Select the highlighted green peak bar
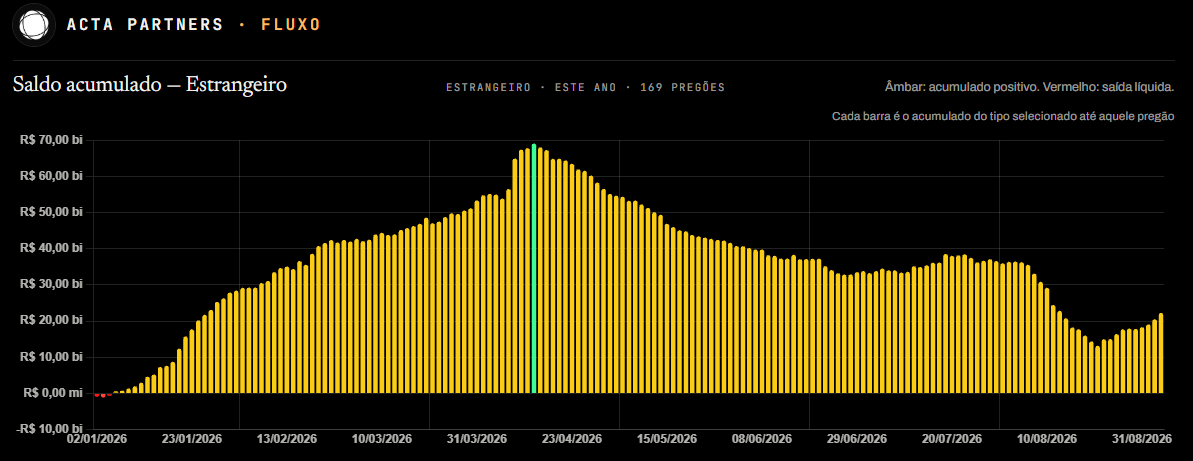This screenshot has height=461, width=1193. tap(534, 269)
